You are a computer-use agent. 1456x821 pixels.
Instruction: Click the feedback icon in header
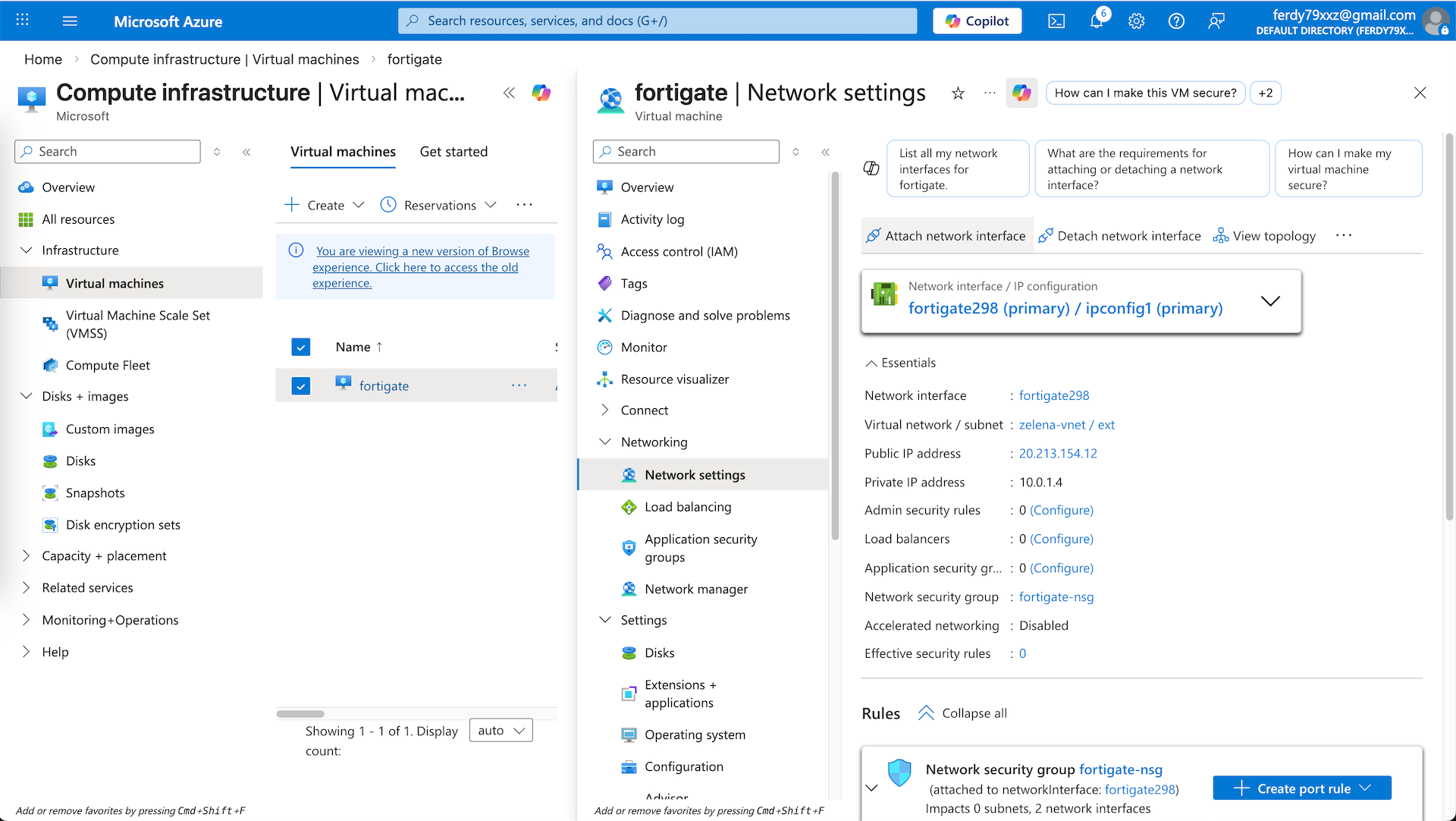pyautogui.click(x=1216, y=21)
